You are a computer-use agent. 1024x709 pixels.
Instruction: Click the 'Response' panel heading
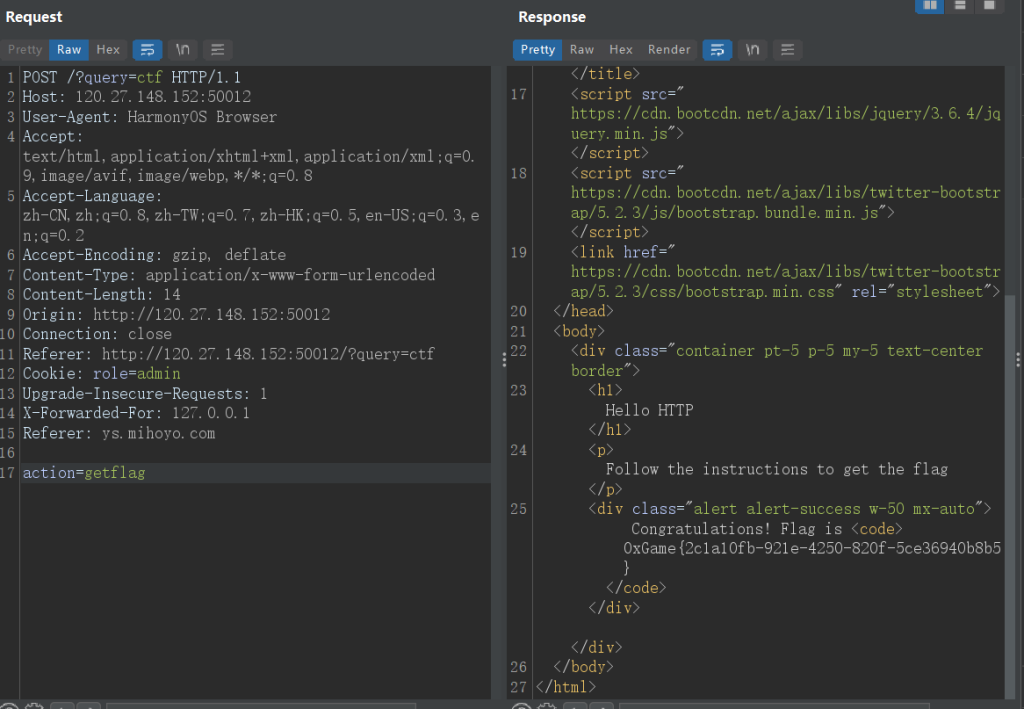(552, 17)
